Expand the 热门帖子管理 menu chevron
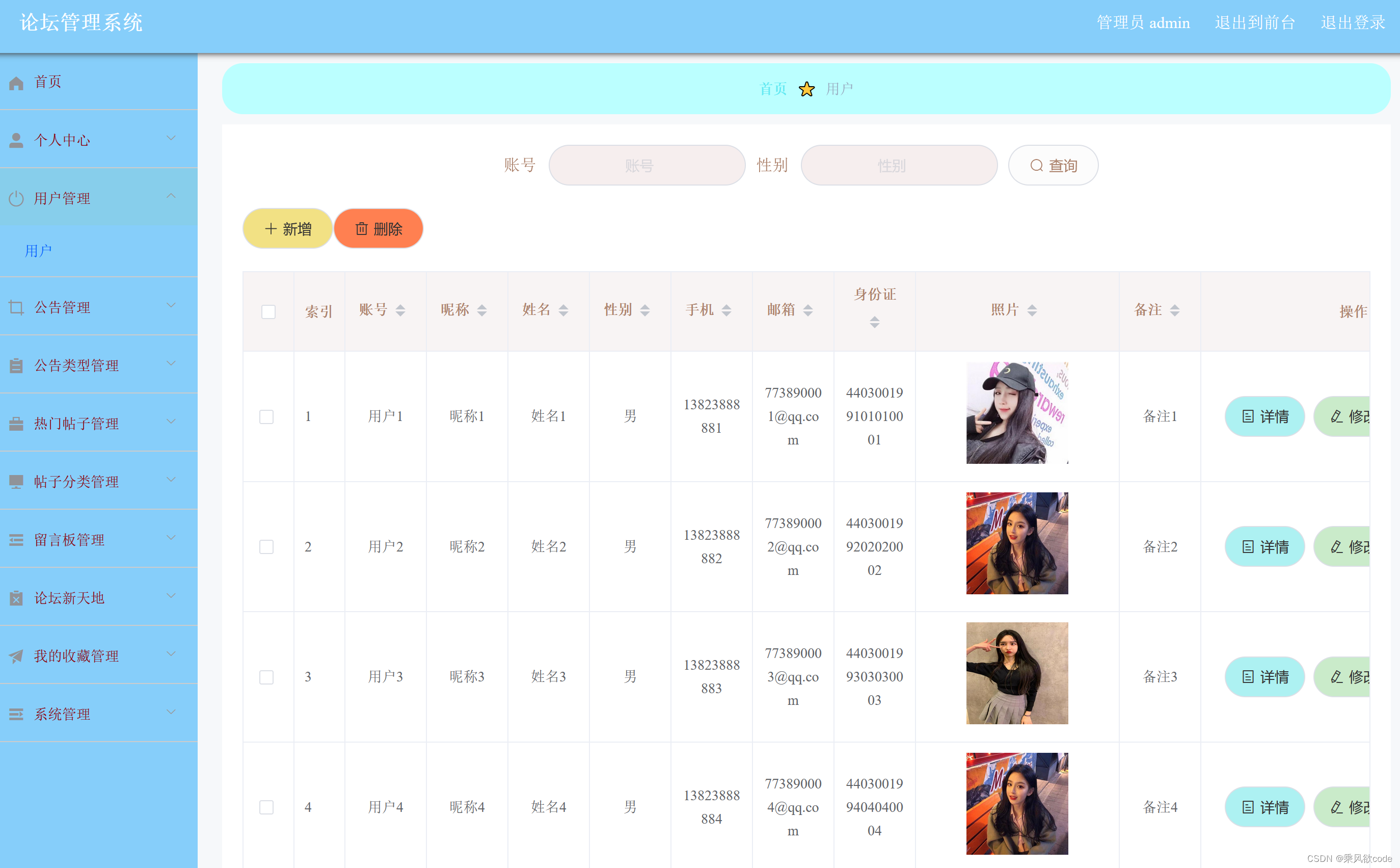The width and height of the screenshot is (1400, 868). pyautogui.click(x=171, y=422)
